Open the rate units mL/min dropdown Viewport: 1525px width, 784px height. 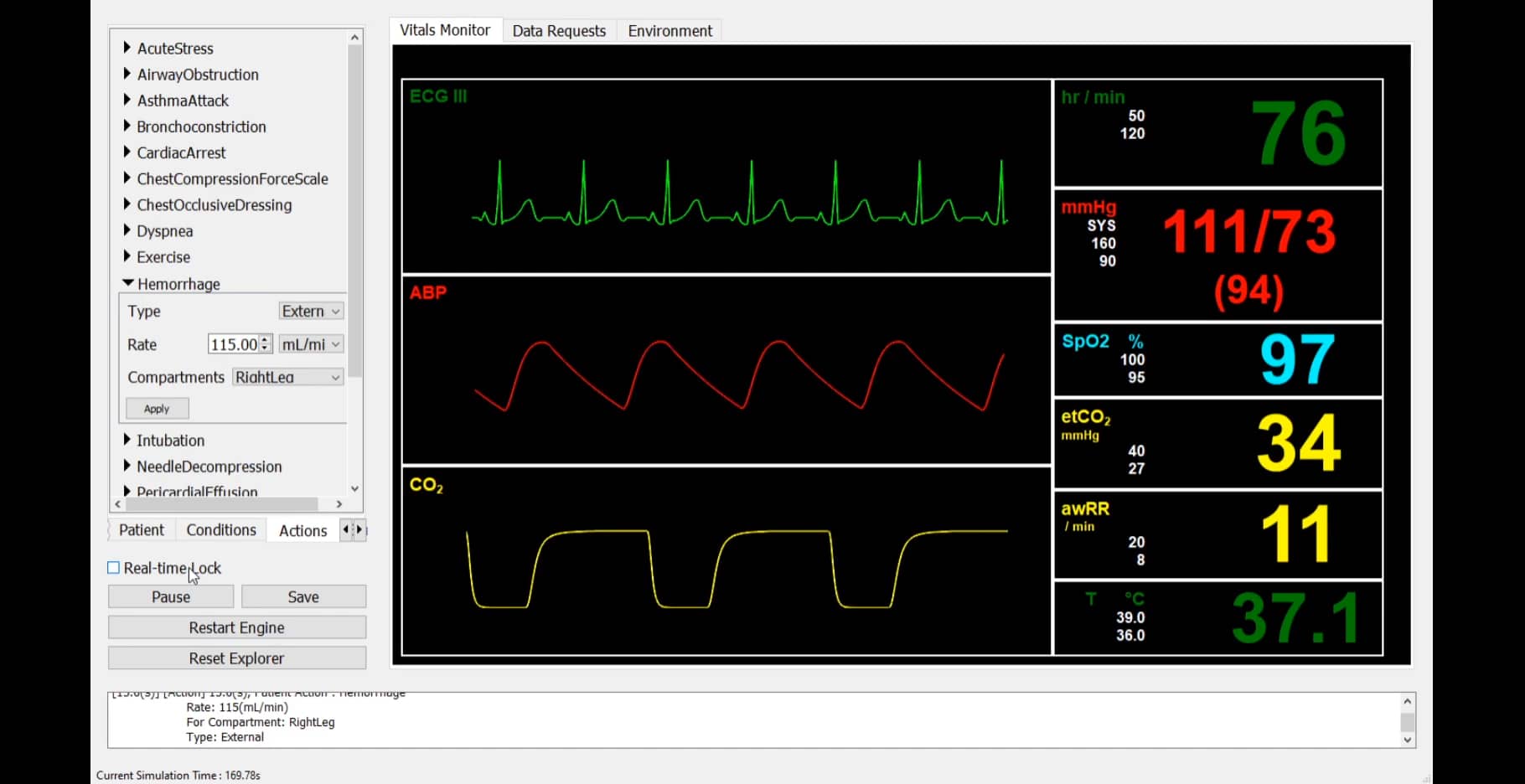pos(310,343)
